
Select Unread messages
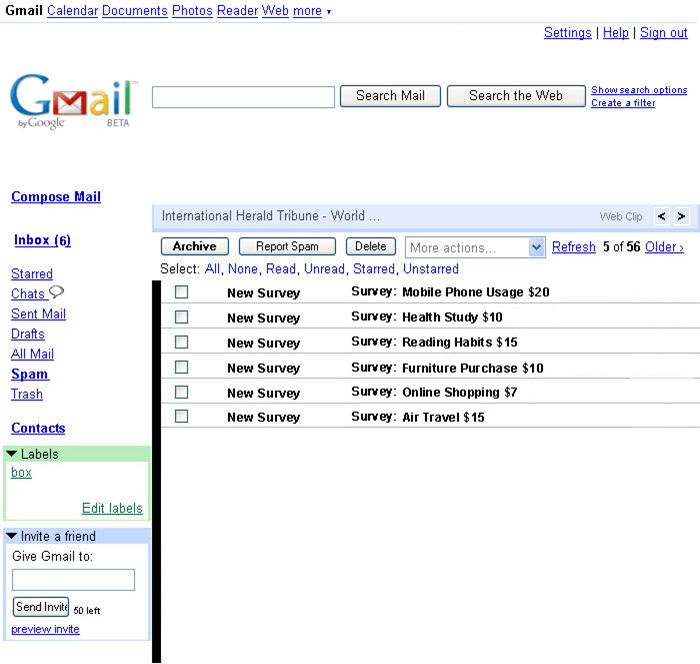(x=324, y=269)
